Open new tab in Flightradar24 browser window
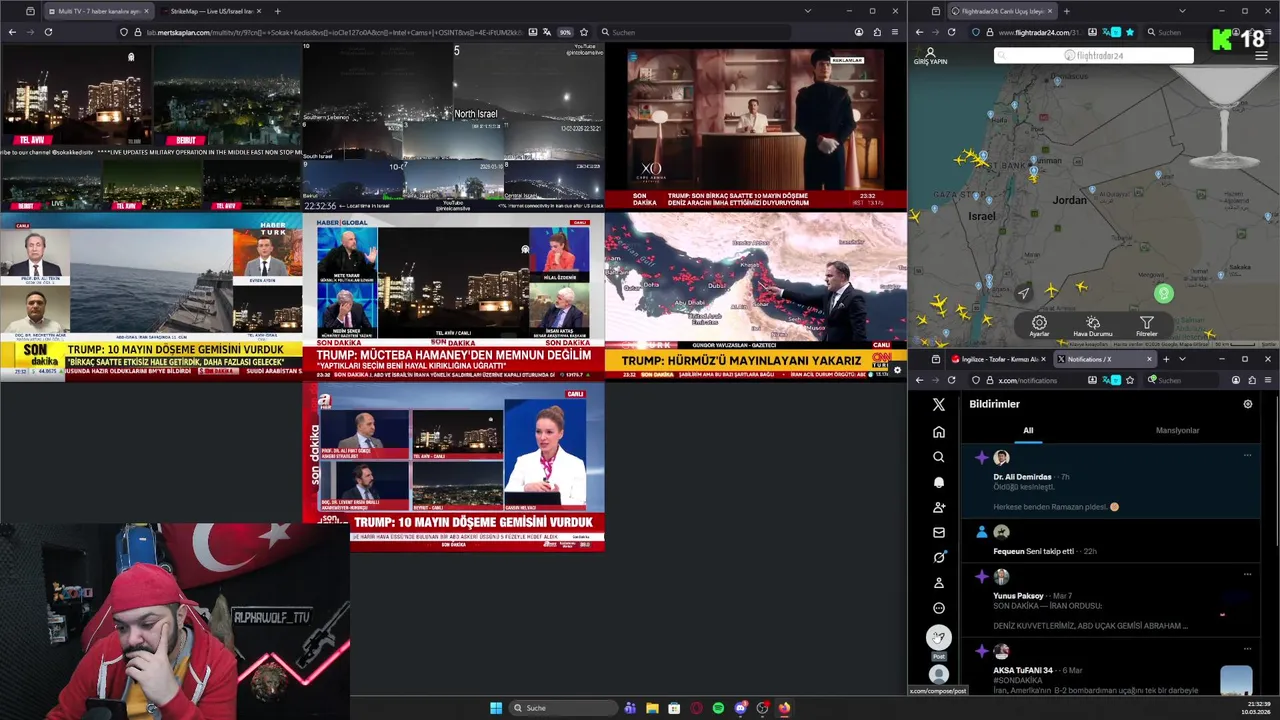 (x=1066, y=11)
